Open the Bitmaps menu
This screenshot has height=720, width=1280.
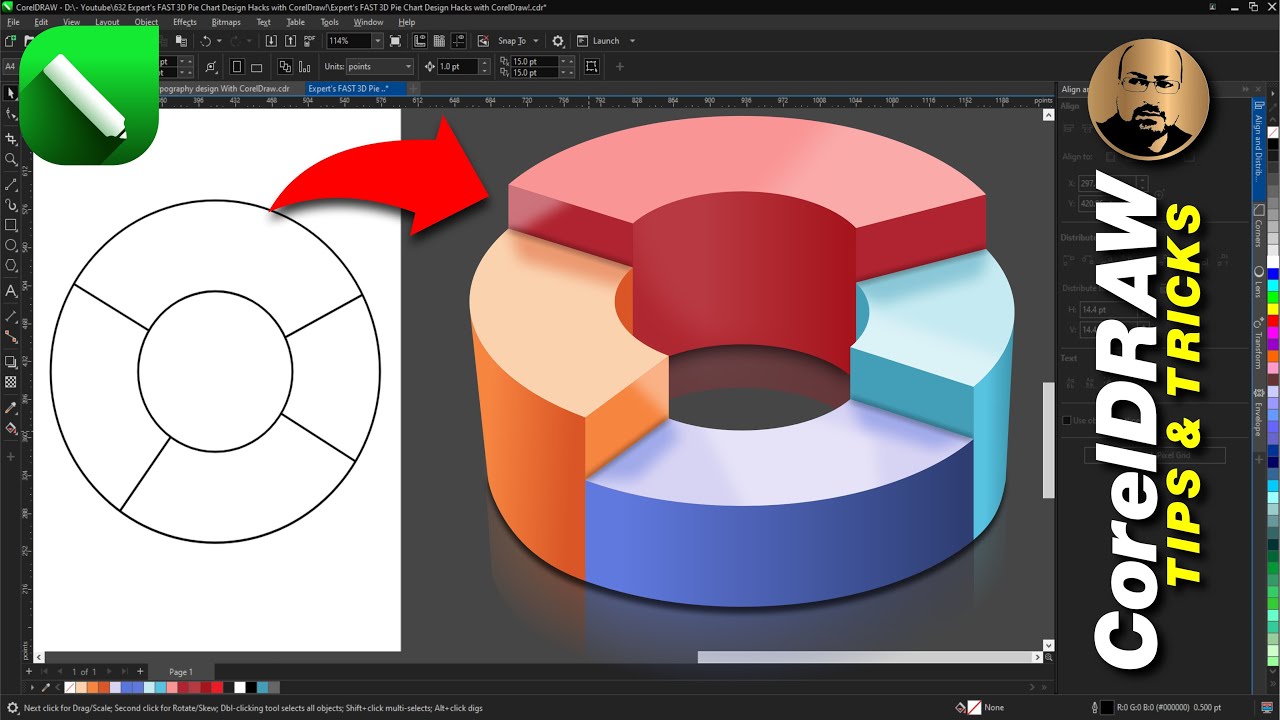click(x=226, y=22)
